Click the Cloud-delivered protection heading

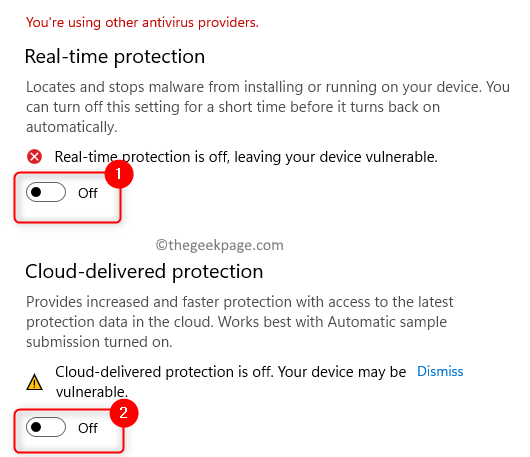point(144,272)
